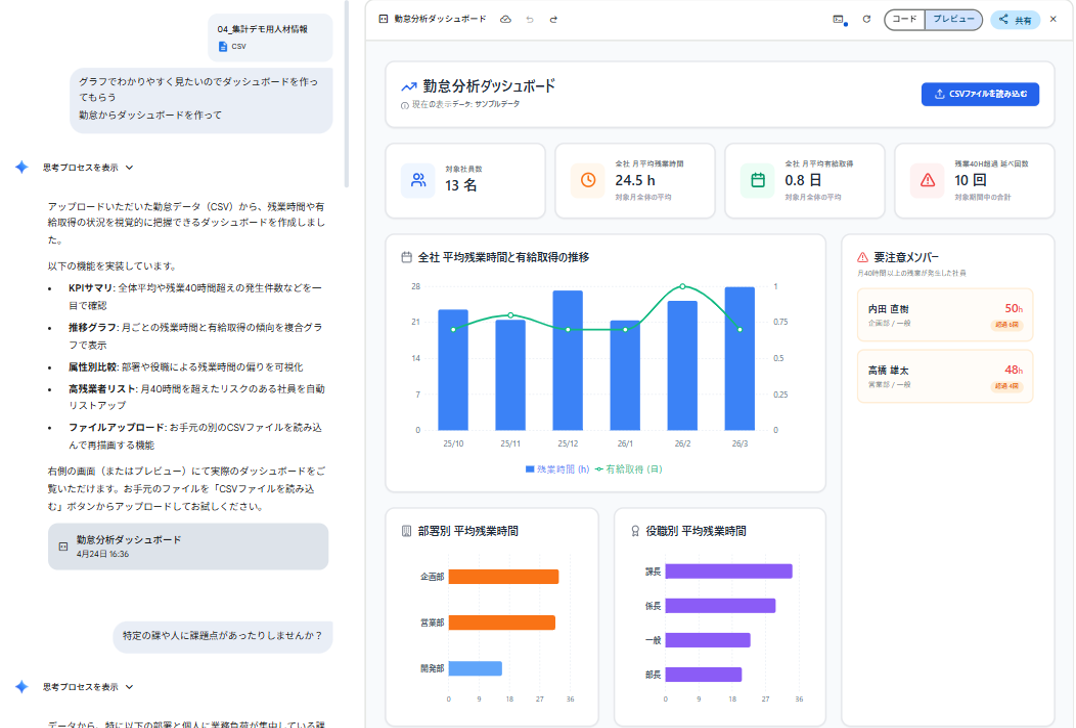Close the preview panel

tap(1053, 19)
